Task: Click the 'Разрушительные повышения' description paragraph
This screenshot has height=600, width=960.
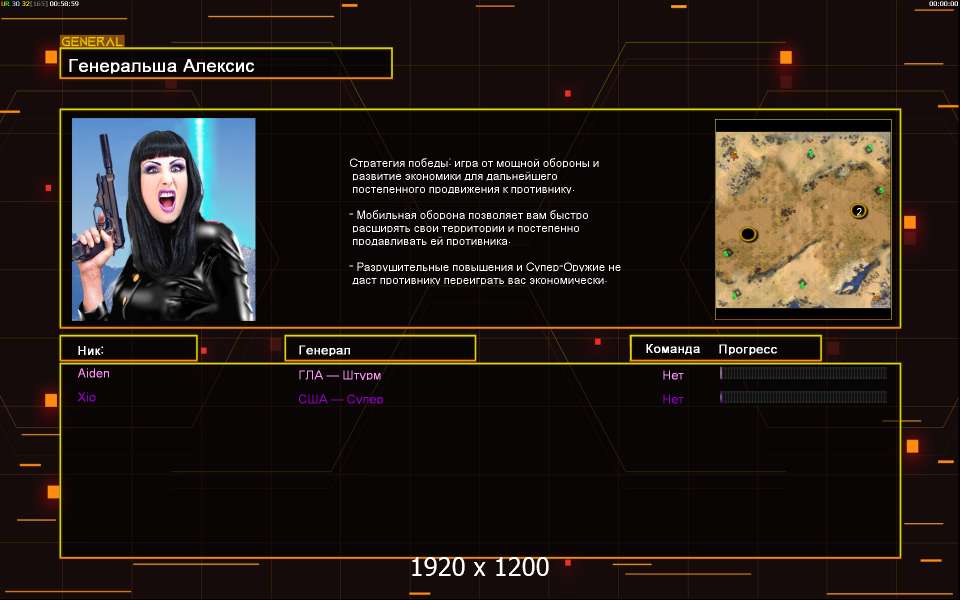Action: [485, 274]
